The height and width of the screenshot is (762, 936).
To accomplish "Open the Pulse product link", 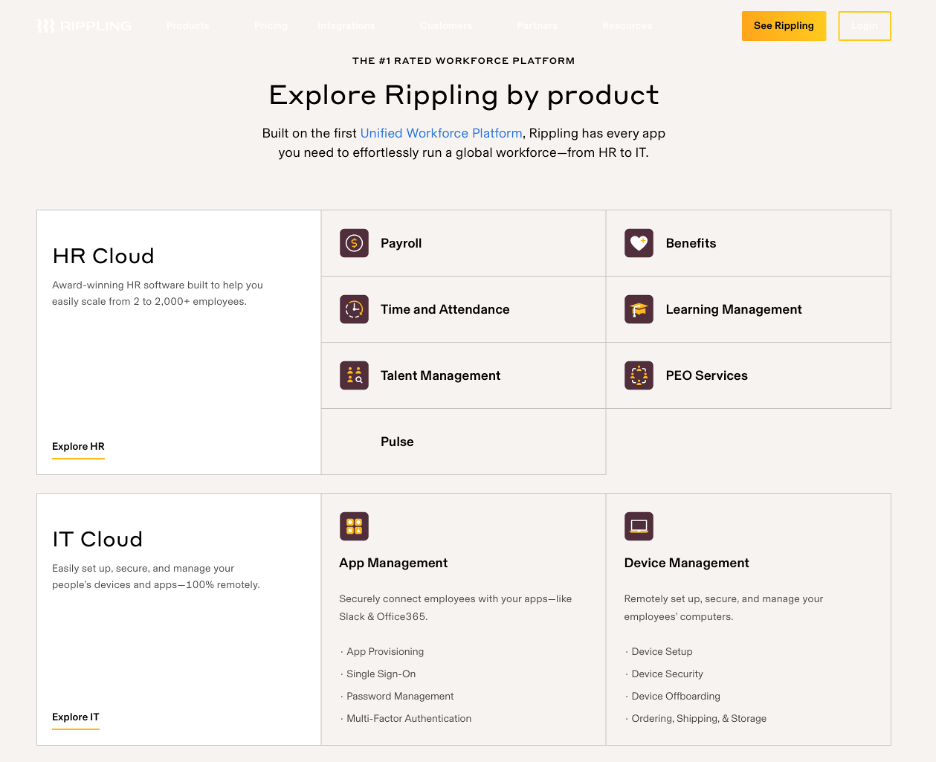I will (x=397, y=441).
